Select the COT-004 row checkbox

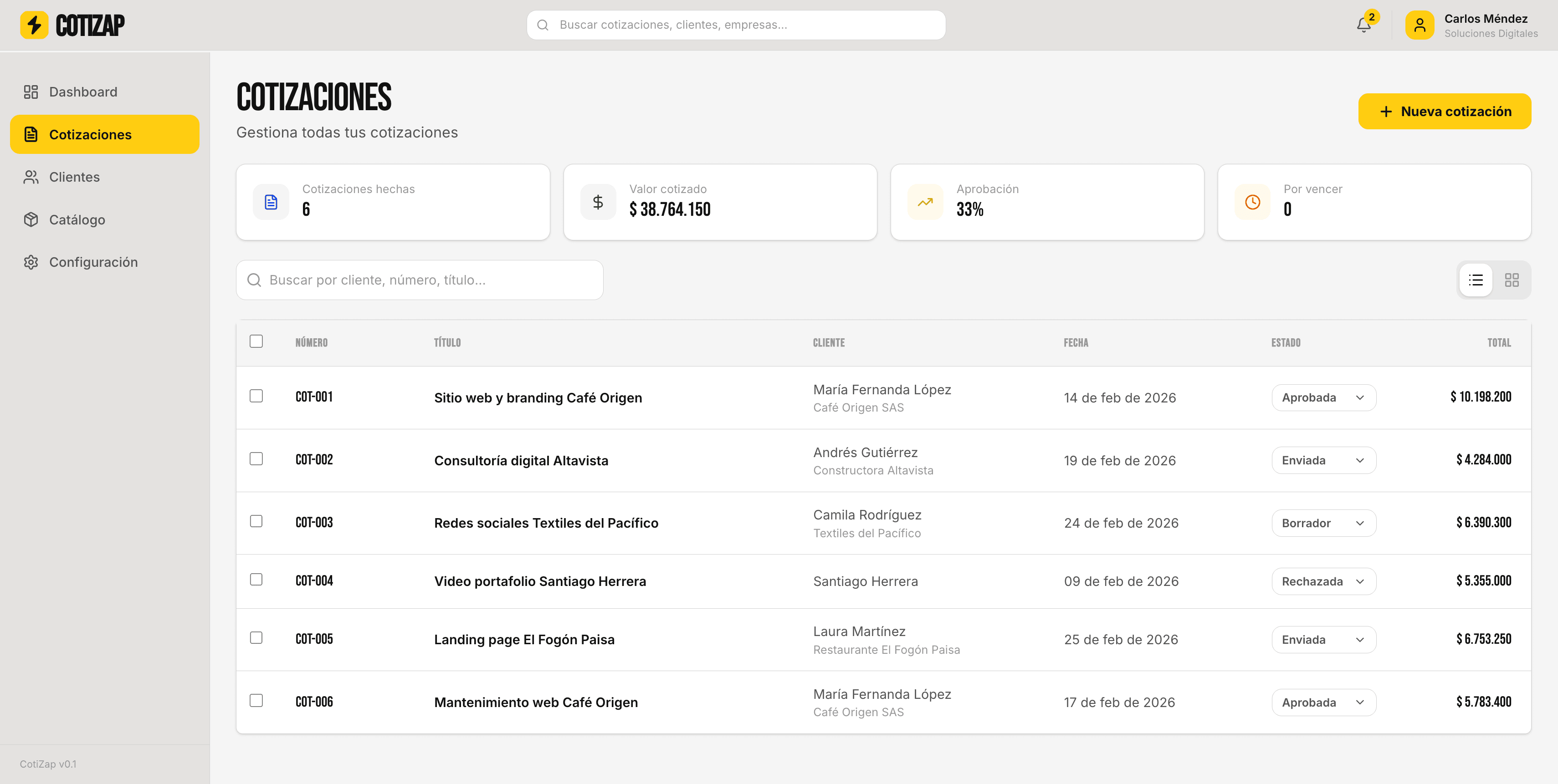[x=256, y=580]
